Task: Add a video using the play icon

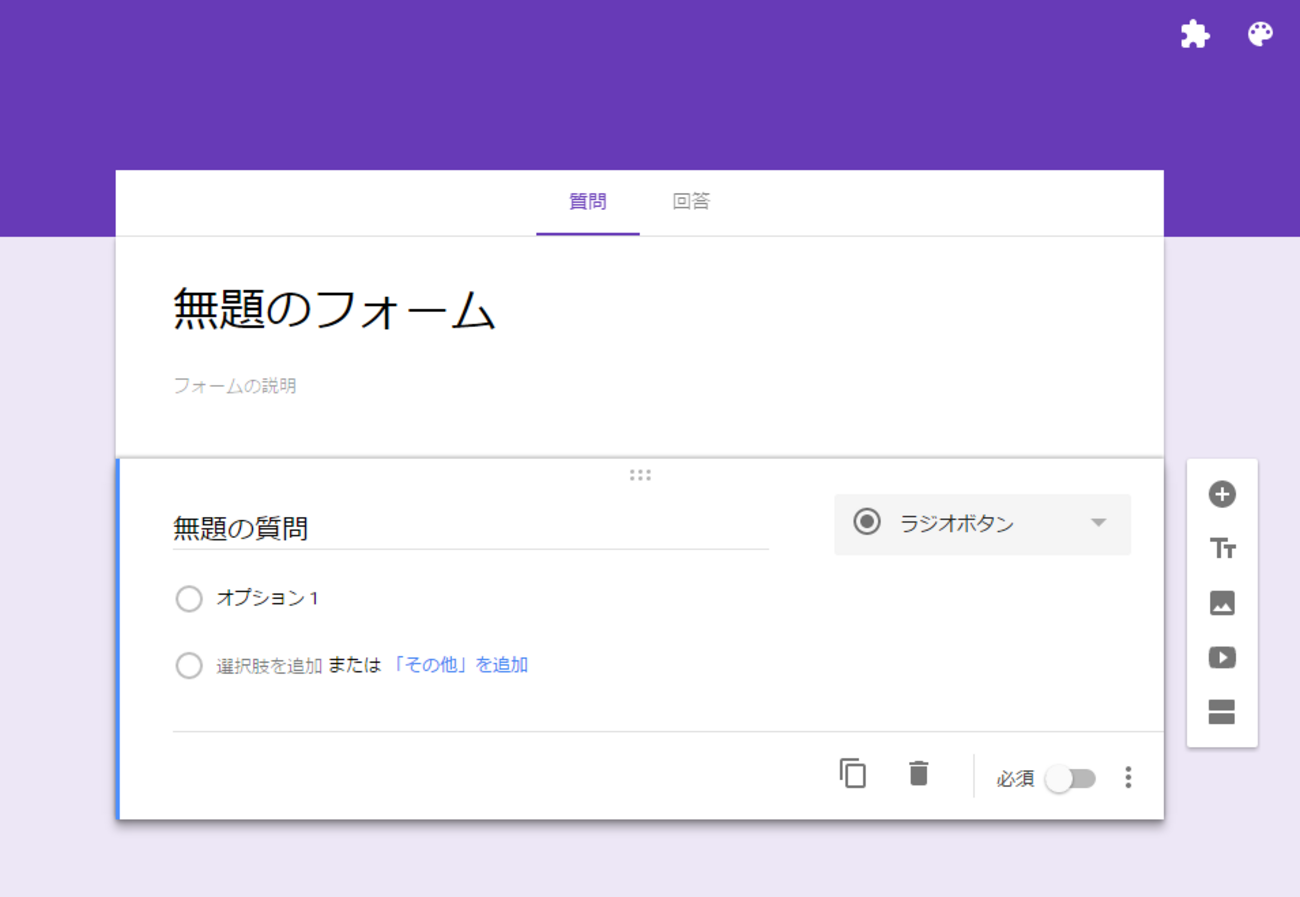Action: (1222, 657)
